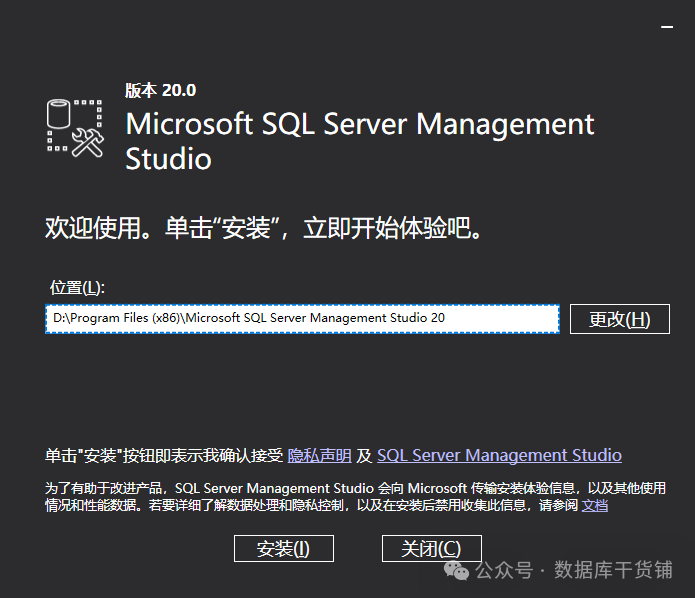695x598 pixels.
Task: Start installation with the 安装(I) button
Action: [283, 548]
